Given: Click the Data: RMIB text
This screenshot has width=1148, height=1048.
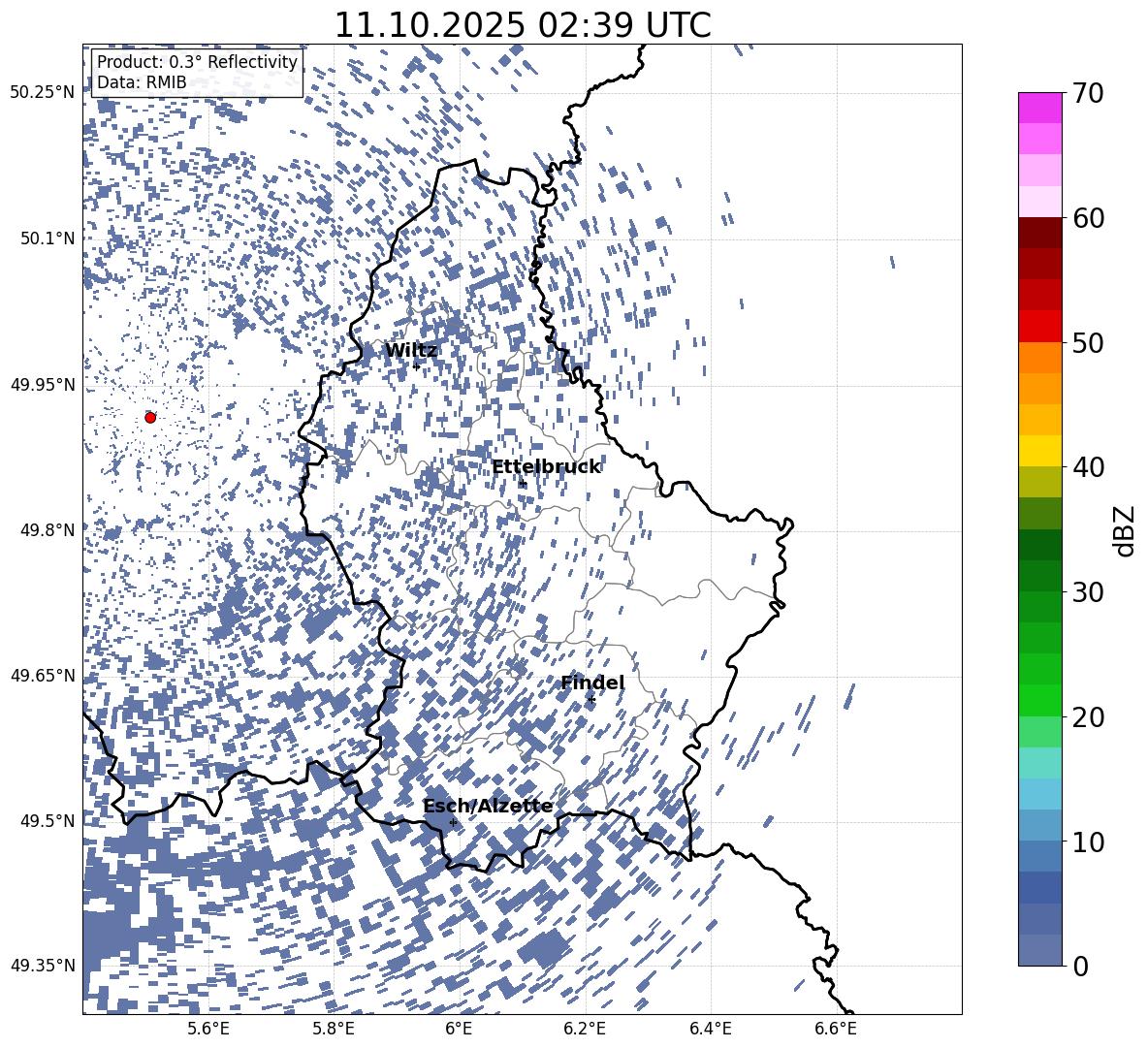Looking at the screenshot, I should pyautogui.click(x=142, y=82).
